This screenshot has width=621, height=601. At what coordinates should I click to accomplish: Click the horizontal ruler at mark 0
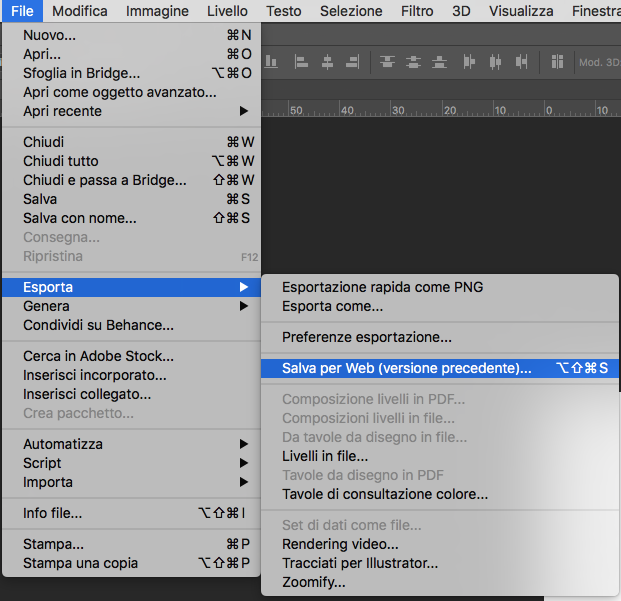[549, 110]
